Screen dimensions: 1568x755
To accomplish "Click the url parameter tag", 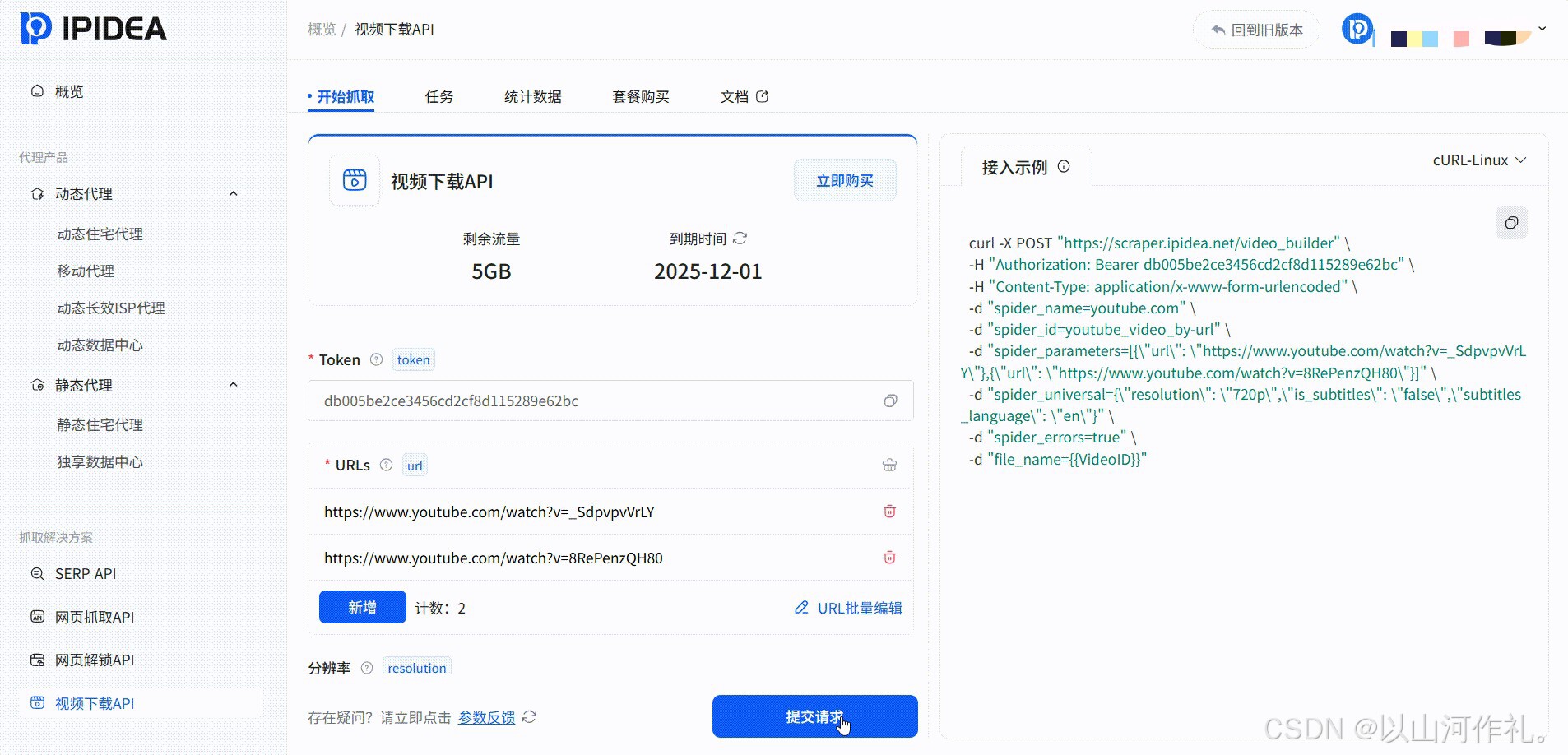I will 415,466.
